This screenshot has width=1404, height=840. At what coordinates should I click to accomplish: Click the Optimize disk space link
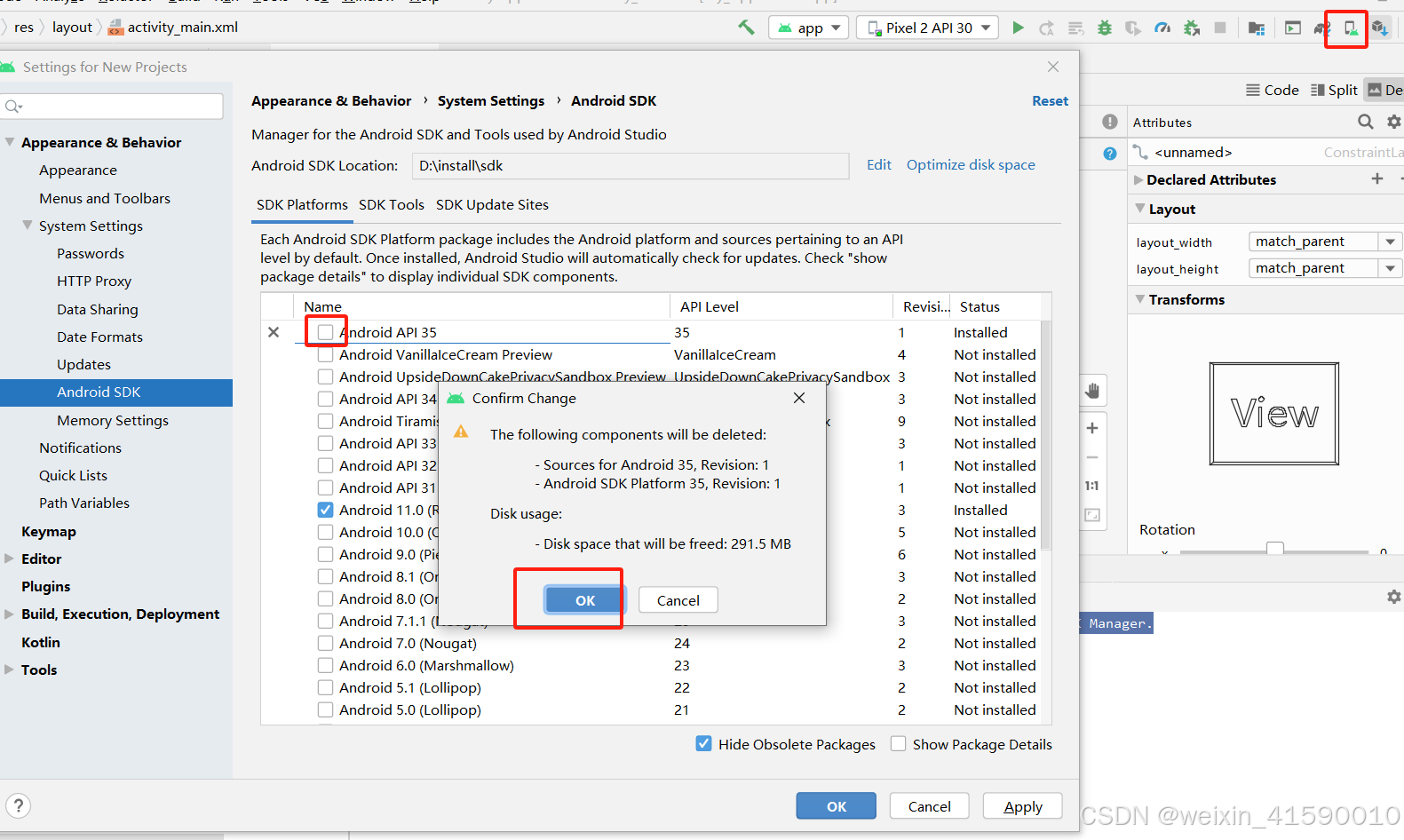[x=971, y=164]
